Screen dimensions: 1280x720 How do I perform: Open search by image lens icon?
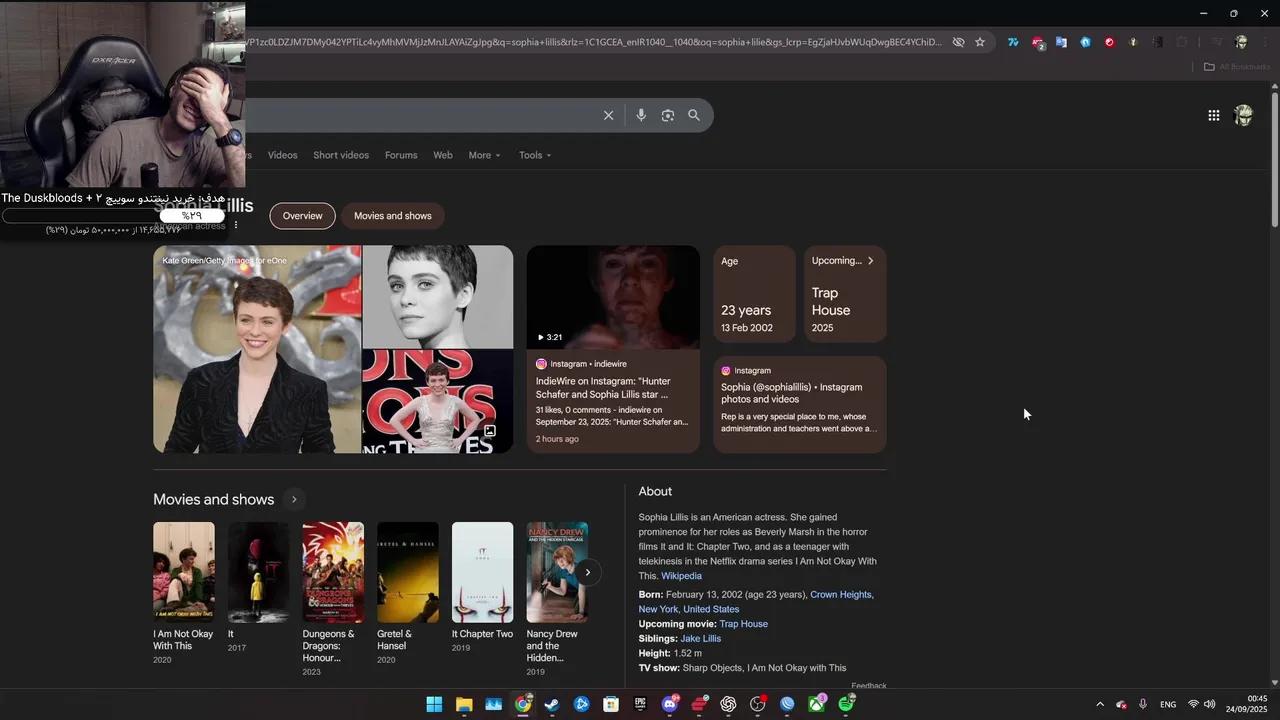(x=668, y=115)
